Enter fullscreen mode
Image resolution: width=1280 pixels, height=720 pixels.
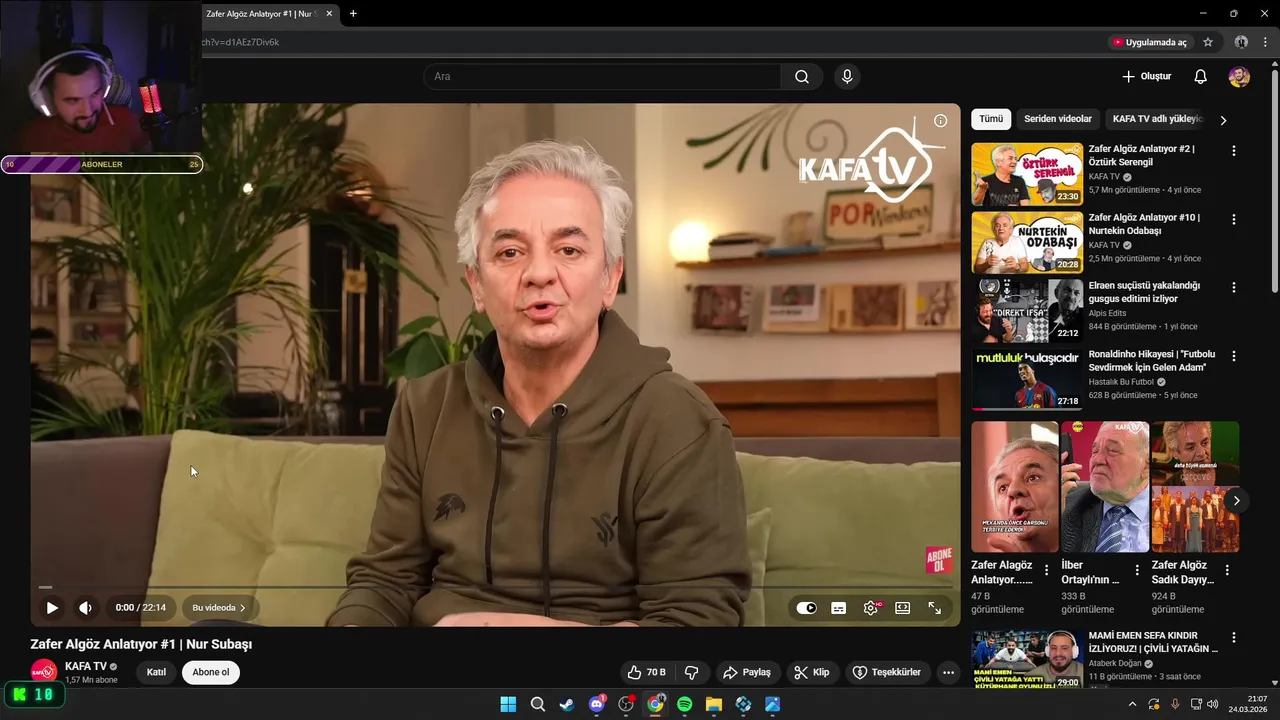point(935,608)
